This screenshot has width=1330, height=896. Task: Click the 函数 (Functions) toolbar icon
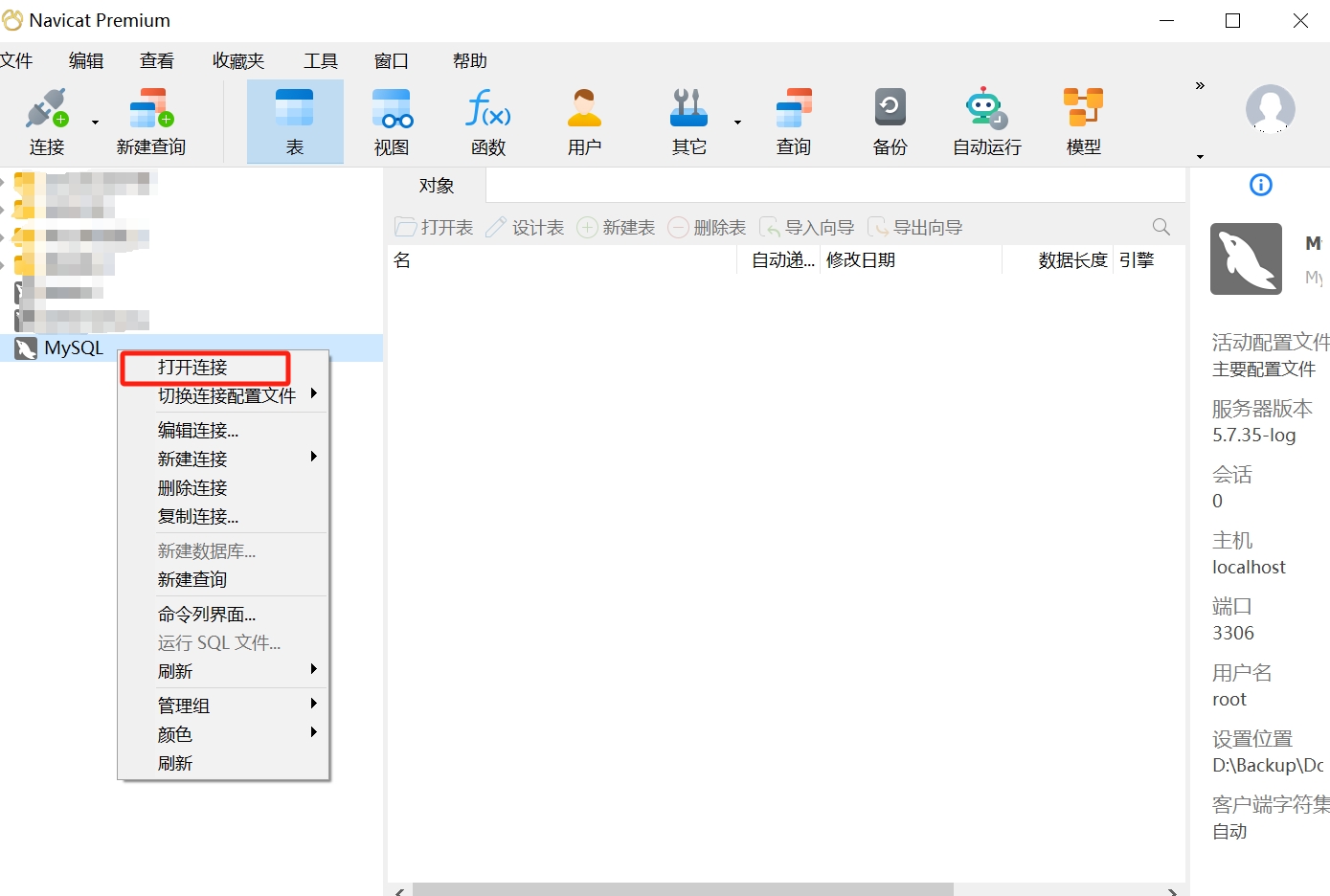click(487, 118)
